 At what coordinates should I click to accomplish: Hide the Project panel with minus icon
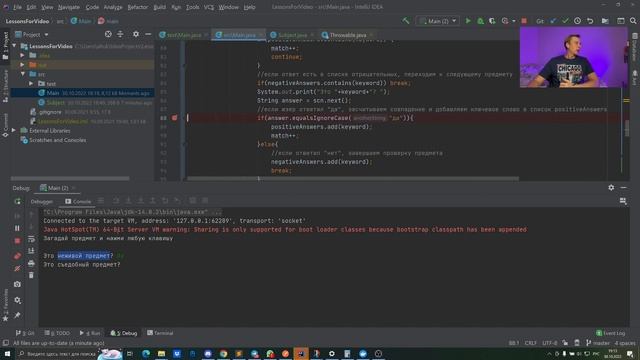coord(148,34)
